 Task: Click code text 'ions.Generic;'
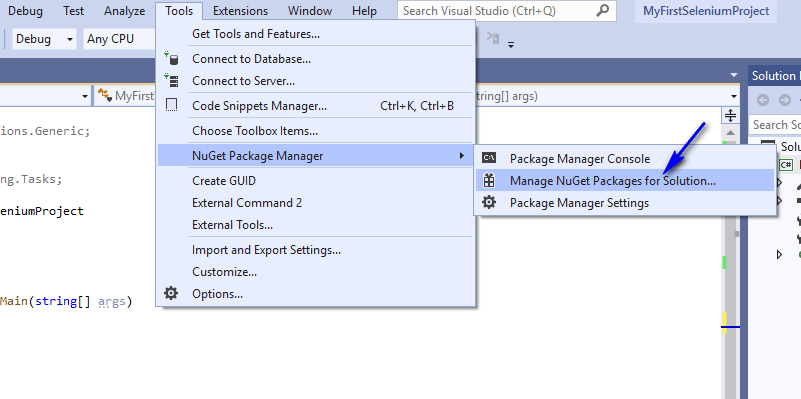pyautogui.click(x=45, y=131)
